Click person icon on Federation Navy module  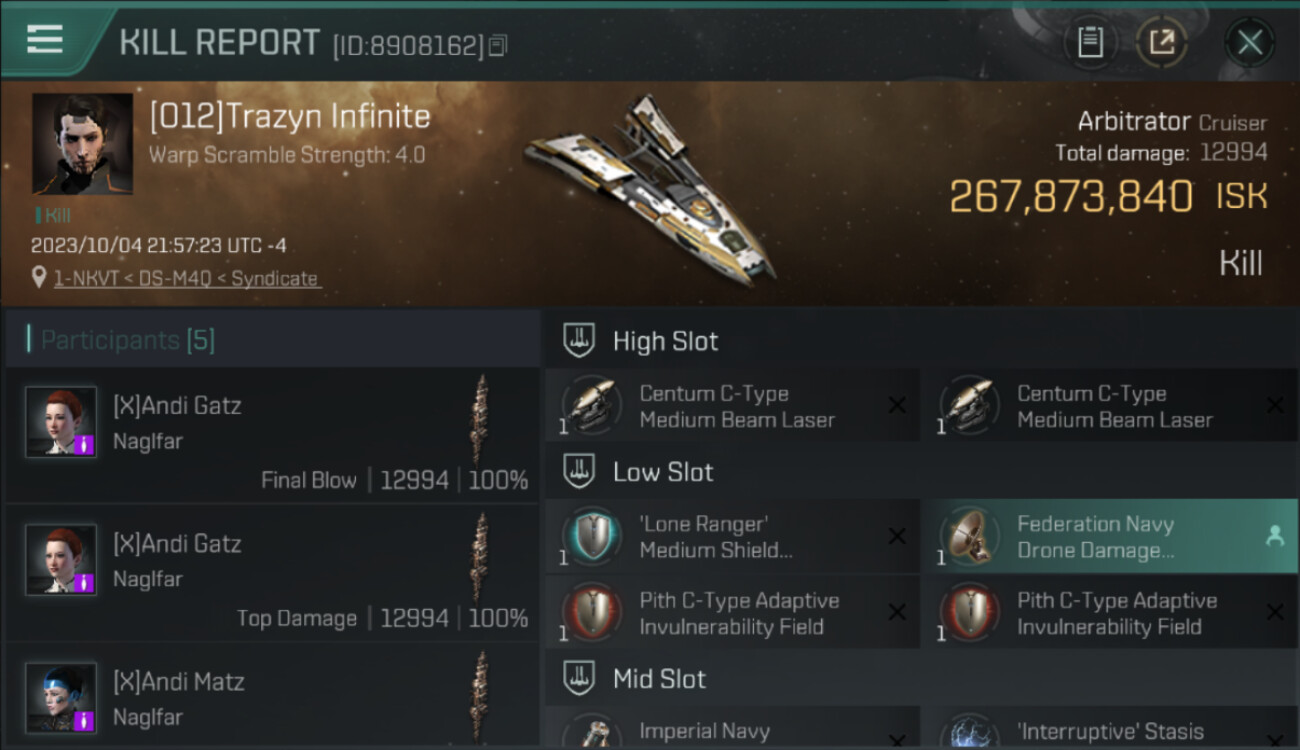1275,537
